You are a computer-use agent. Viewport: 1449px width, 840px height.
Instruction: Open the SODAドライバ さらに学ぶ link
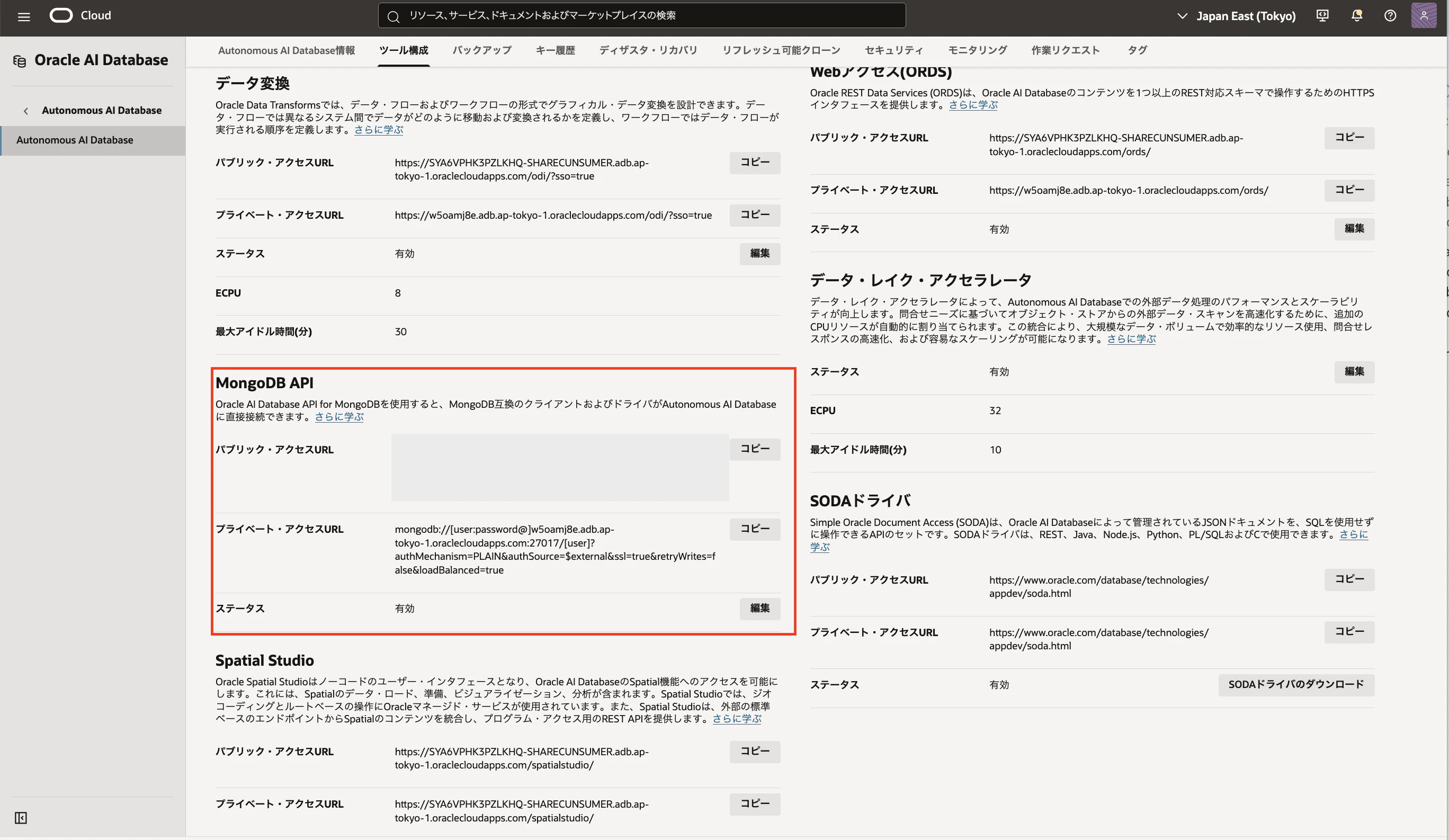(1354, 535)
